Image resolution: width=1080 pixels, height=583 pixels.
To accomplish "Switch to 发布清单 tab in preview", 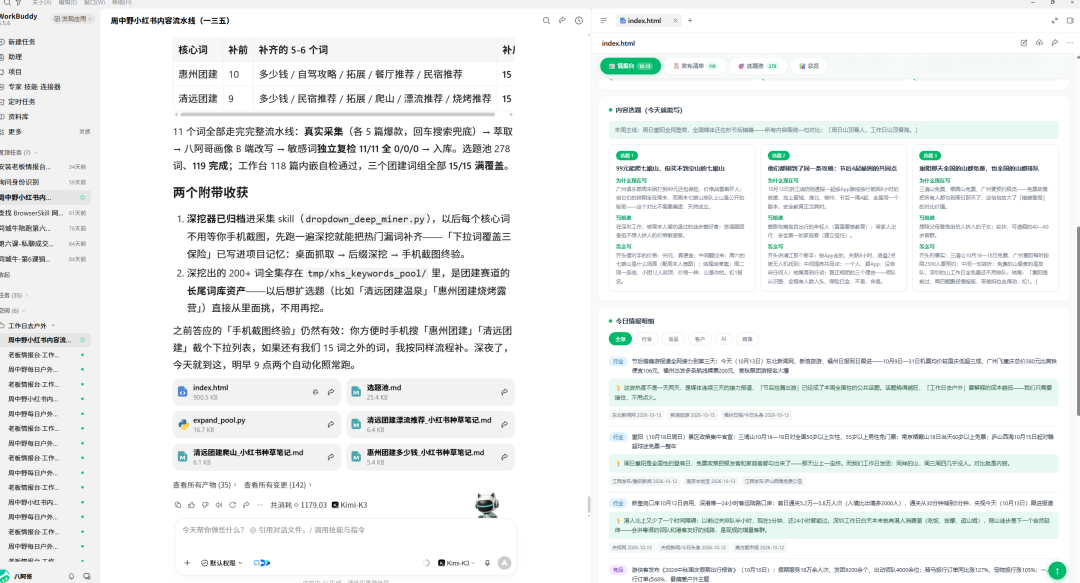I will tap(695, 66).
